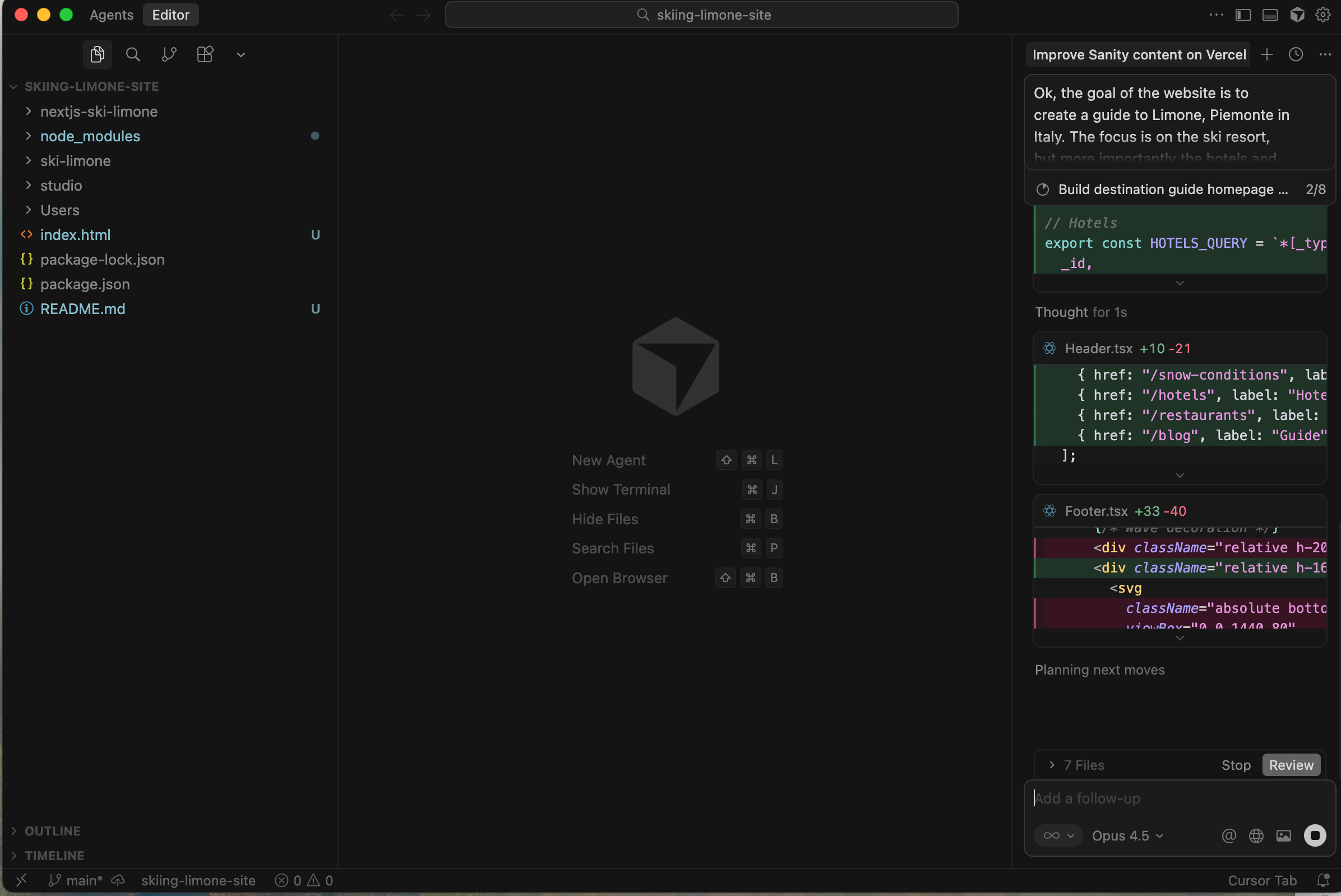Screen dimensions: 1341x896
Task: Open chat history clock icon
Action: 1295,55
